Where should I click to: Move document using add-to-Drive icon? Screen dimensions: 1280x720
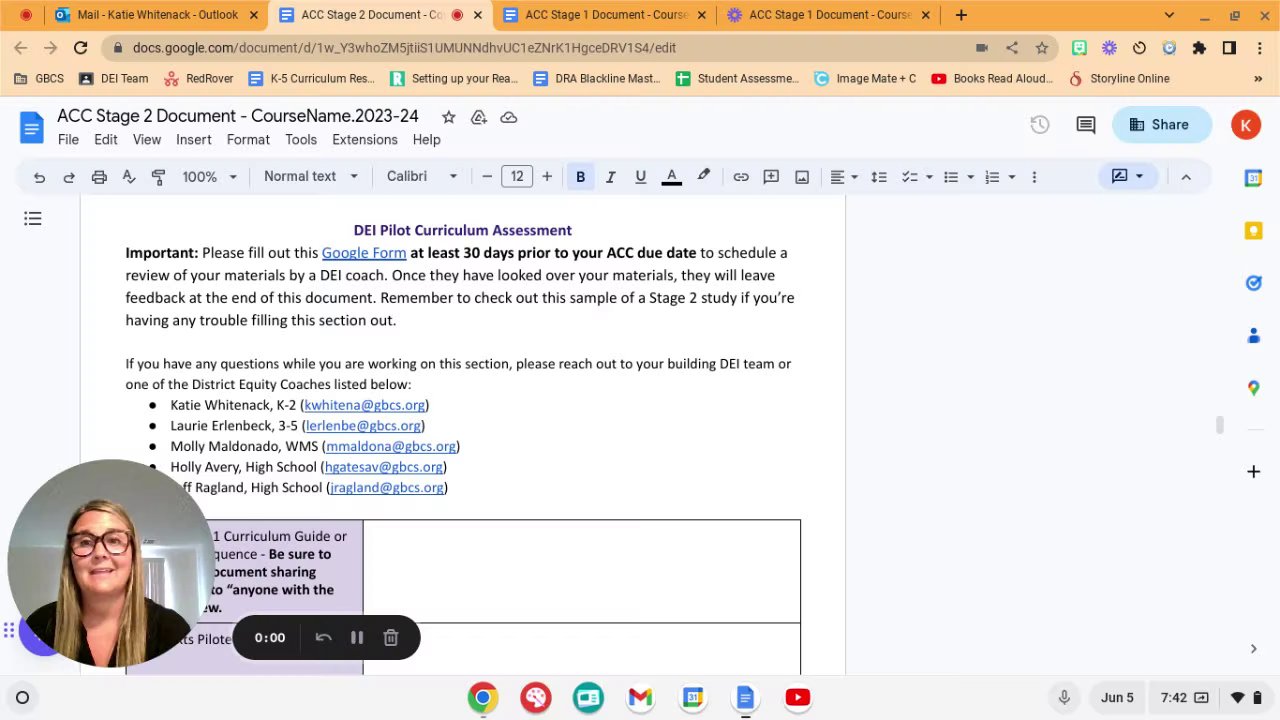479,117
